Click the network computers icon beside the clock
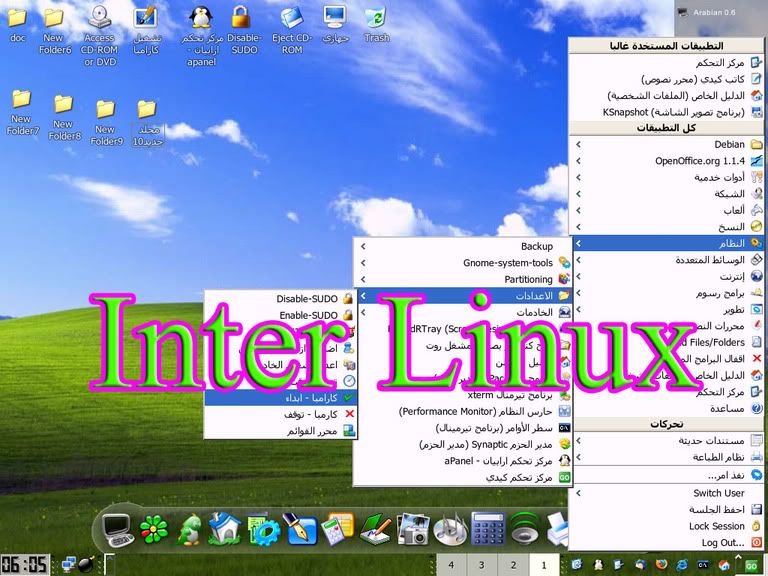The width and height of the screenshot is (768, 576). [69, 565]
